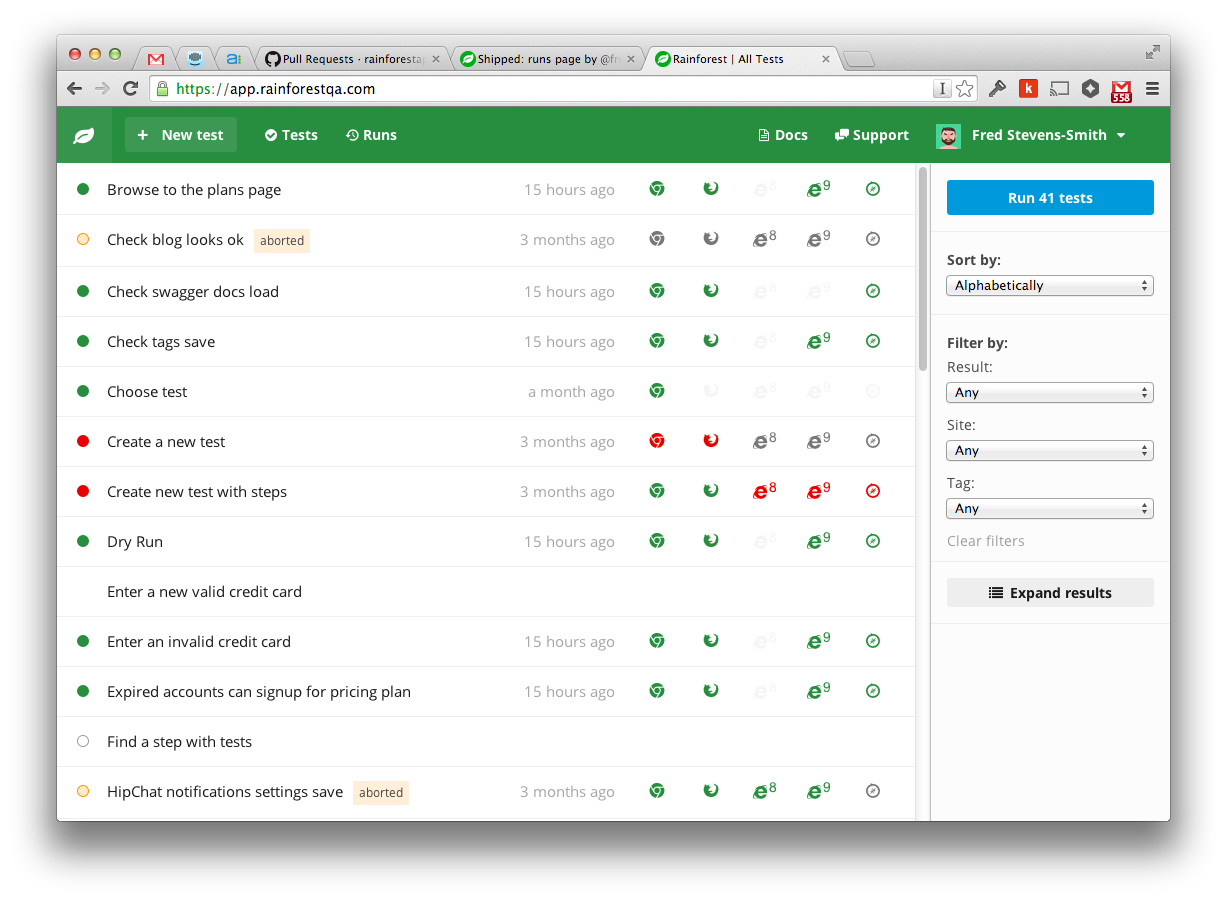Click Firefox icon in Dry Run row
Viewport: 1227px width, 900px height.
(x=711, y=540)
